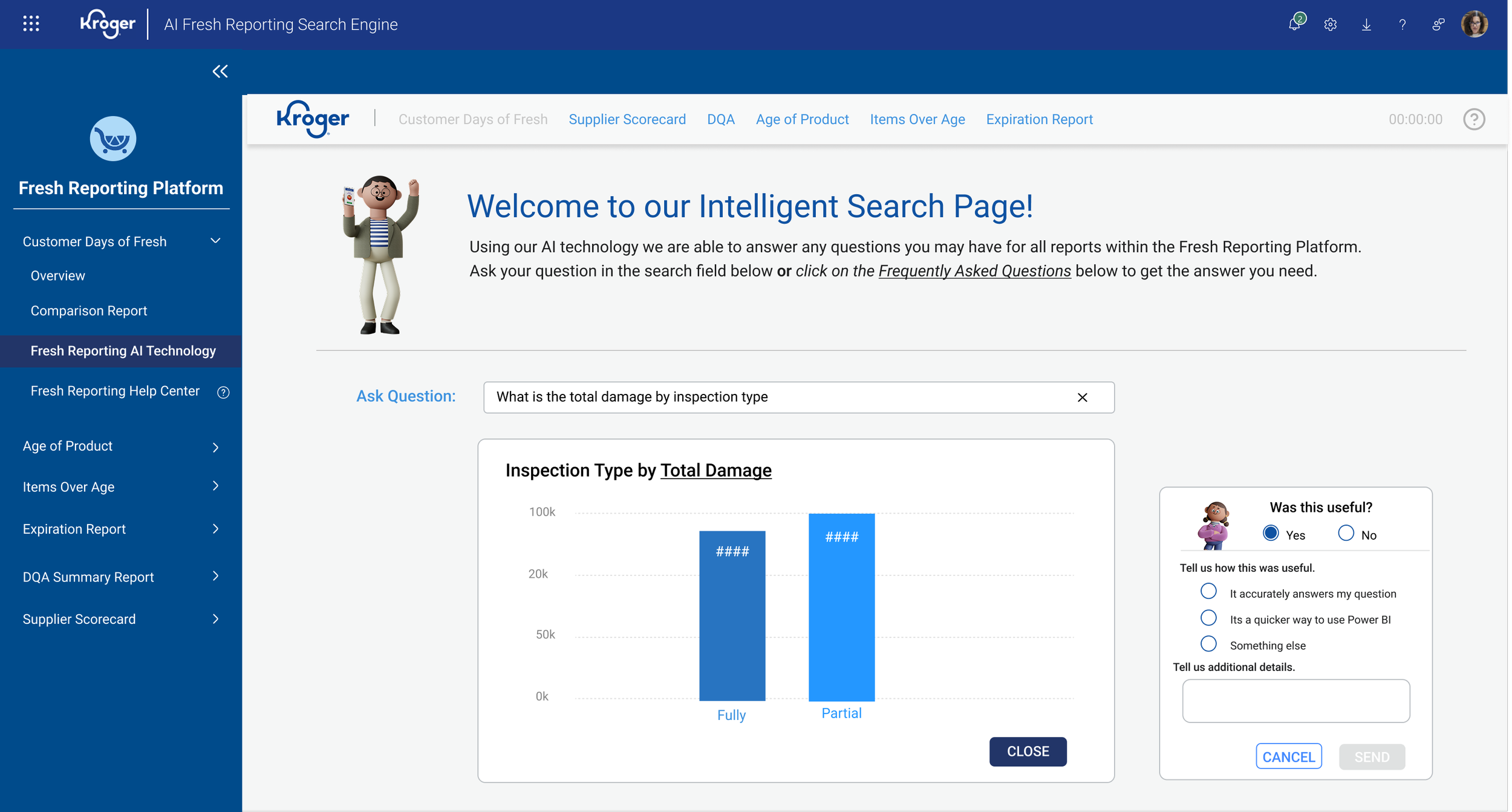Open the settings gear icon

1330,25
